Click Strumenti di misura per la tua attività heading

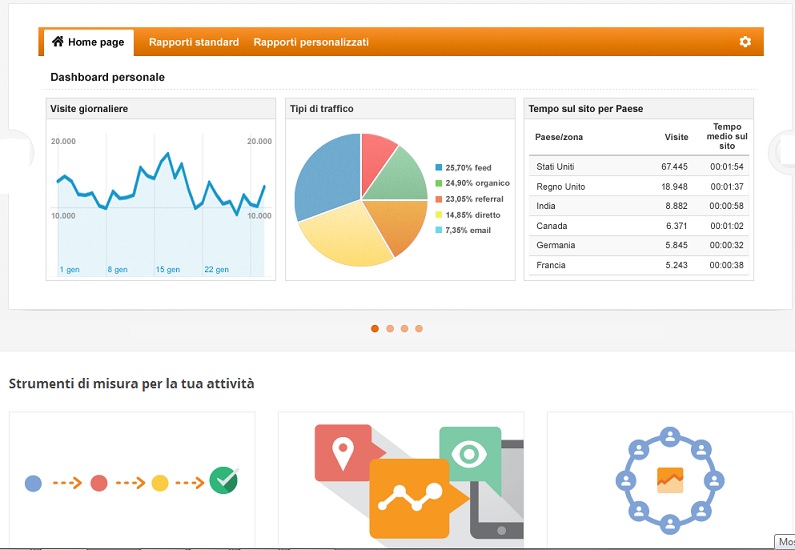click(131, 383)
